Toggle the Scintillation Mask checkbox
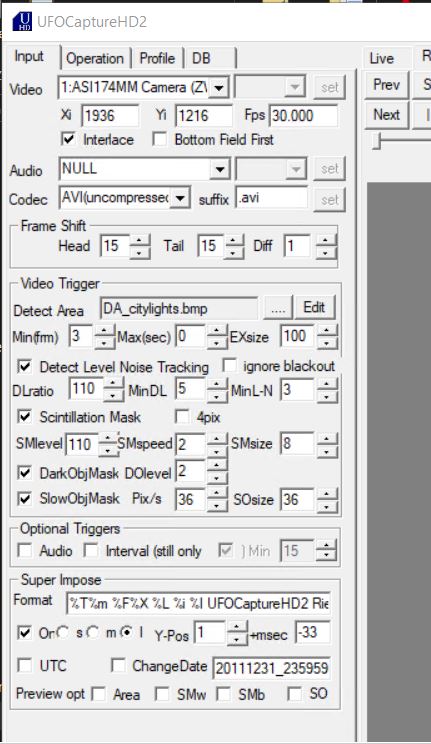This screenshot has width=431, height=744. point(25,417)
